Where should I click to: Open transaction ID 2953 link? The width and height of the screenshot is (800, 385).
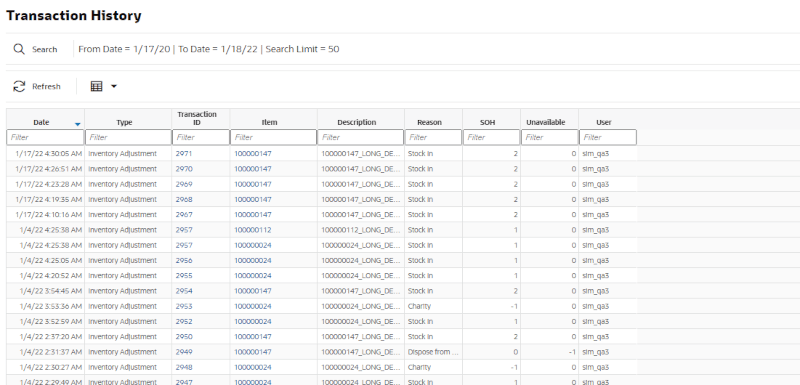(x=184, y=306)
